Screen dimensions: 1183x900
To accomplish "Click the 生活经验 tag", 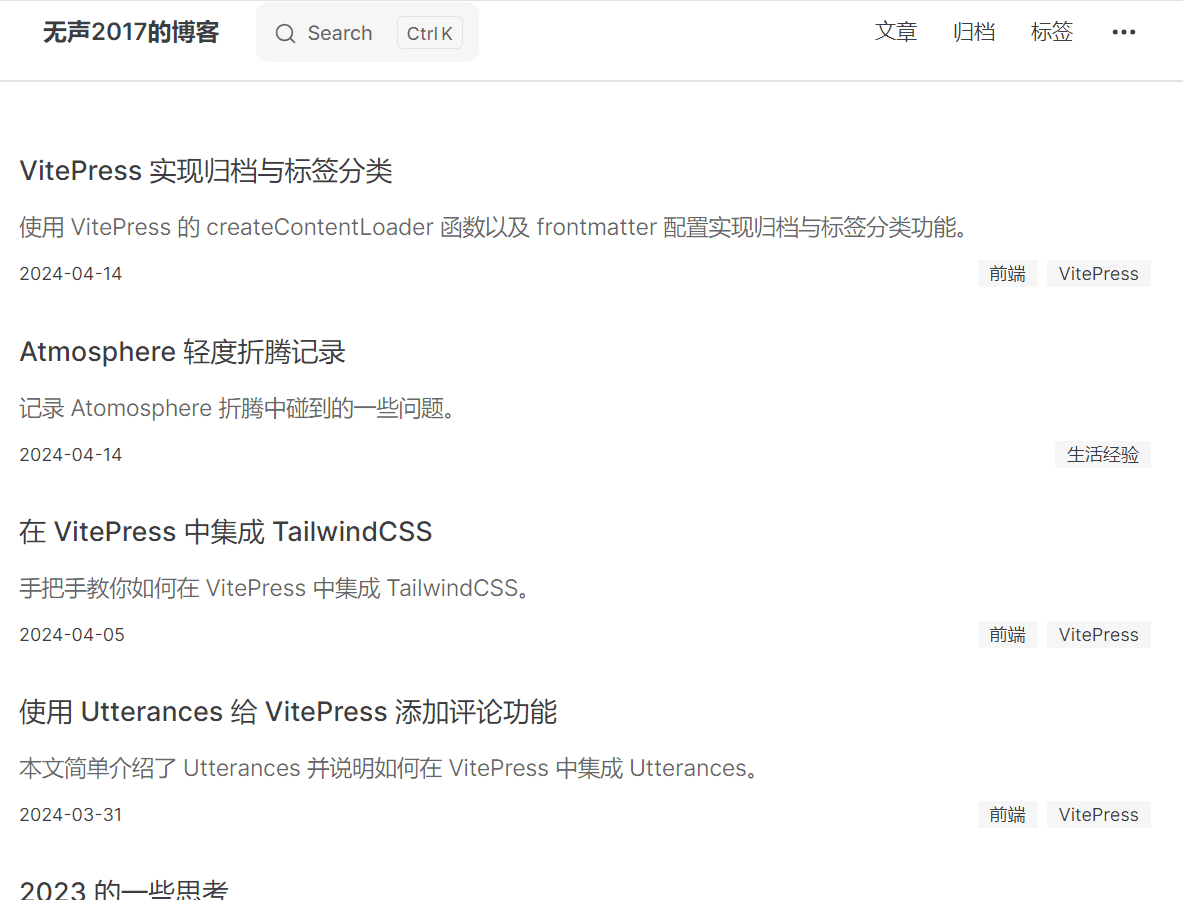I will click(1102, 455).
